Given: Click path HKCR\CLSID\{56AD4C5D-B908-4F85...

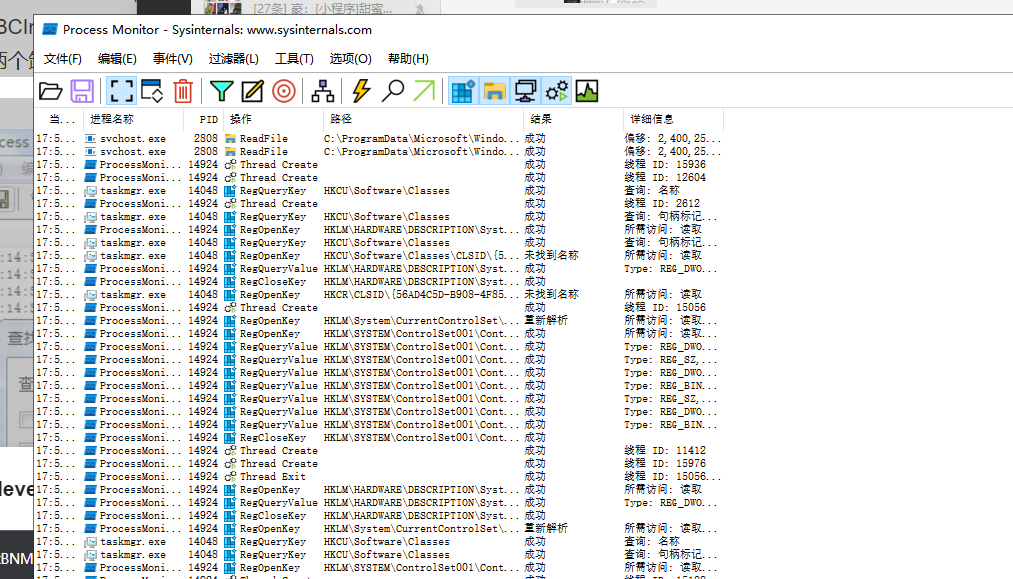Looking at the screenshot, I should point(421,295).
